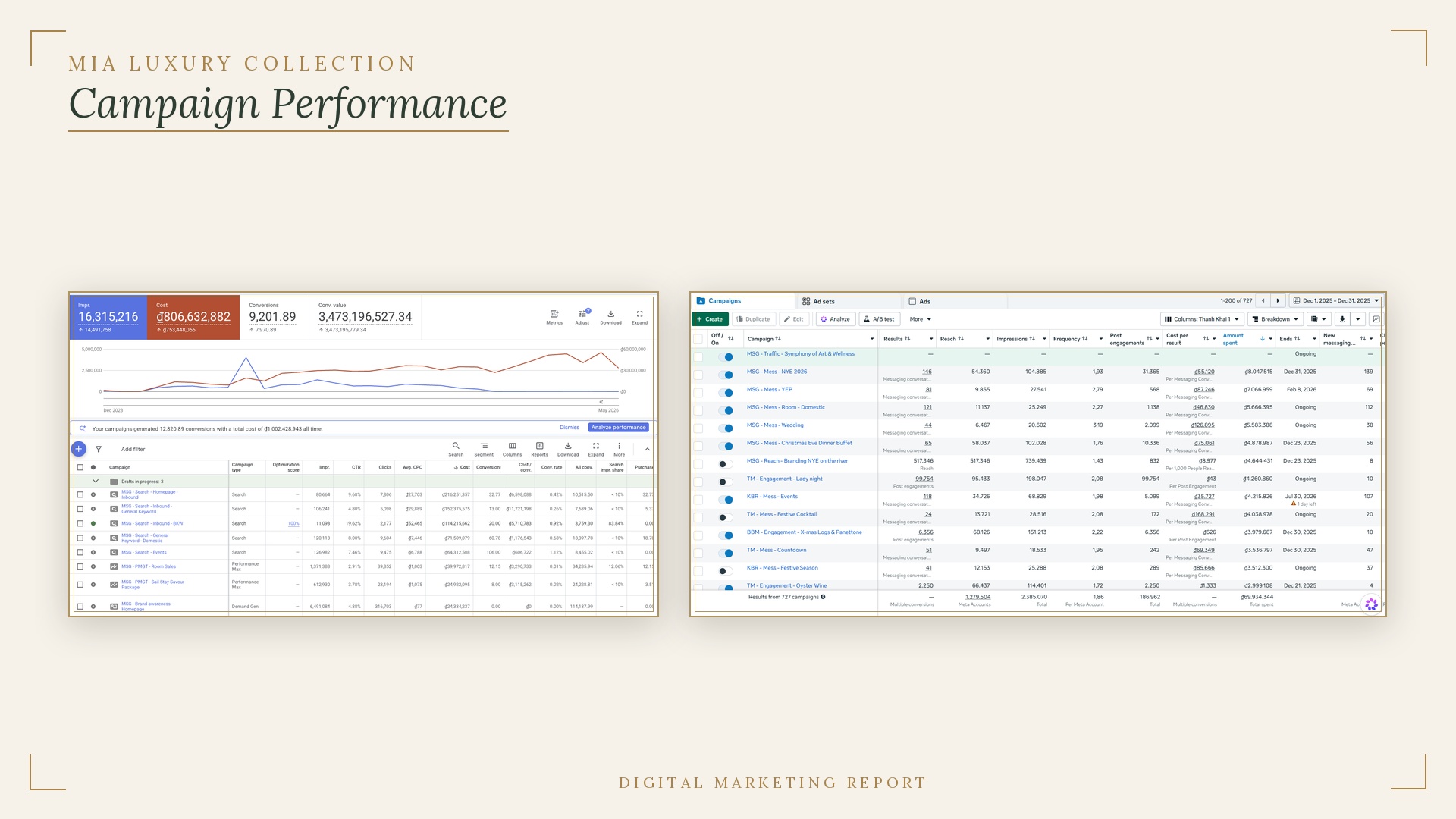Click the 100% optimization score link
1456x819 pixels.
[293, 523]
